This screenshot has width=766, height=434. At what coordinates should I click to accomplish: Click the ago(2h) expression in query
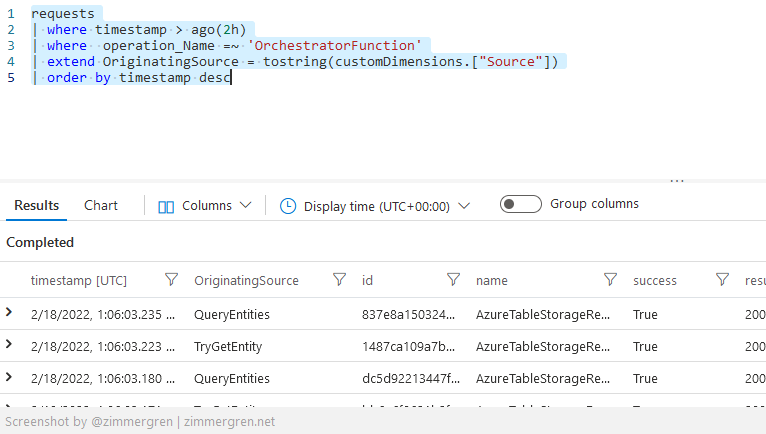click(x=218, y=30)
